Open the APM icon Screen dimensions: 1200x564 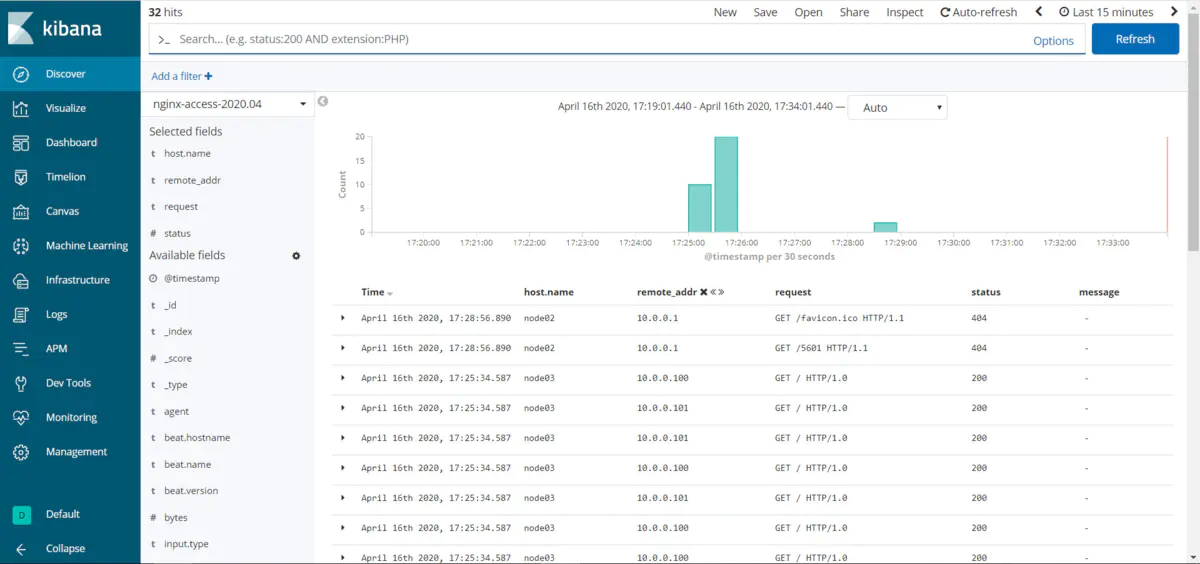pos(21,349)
